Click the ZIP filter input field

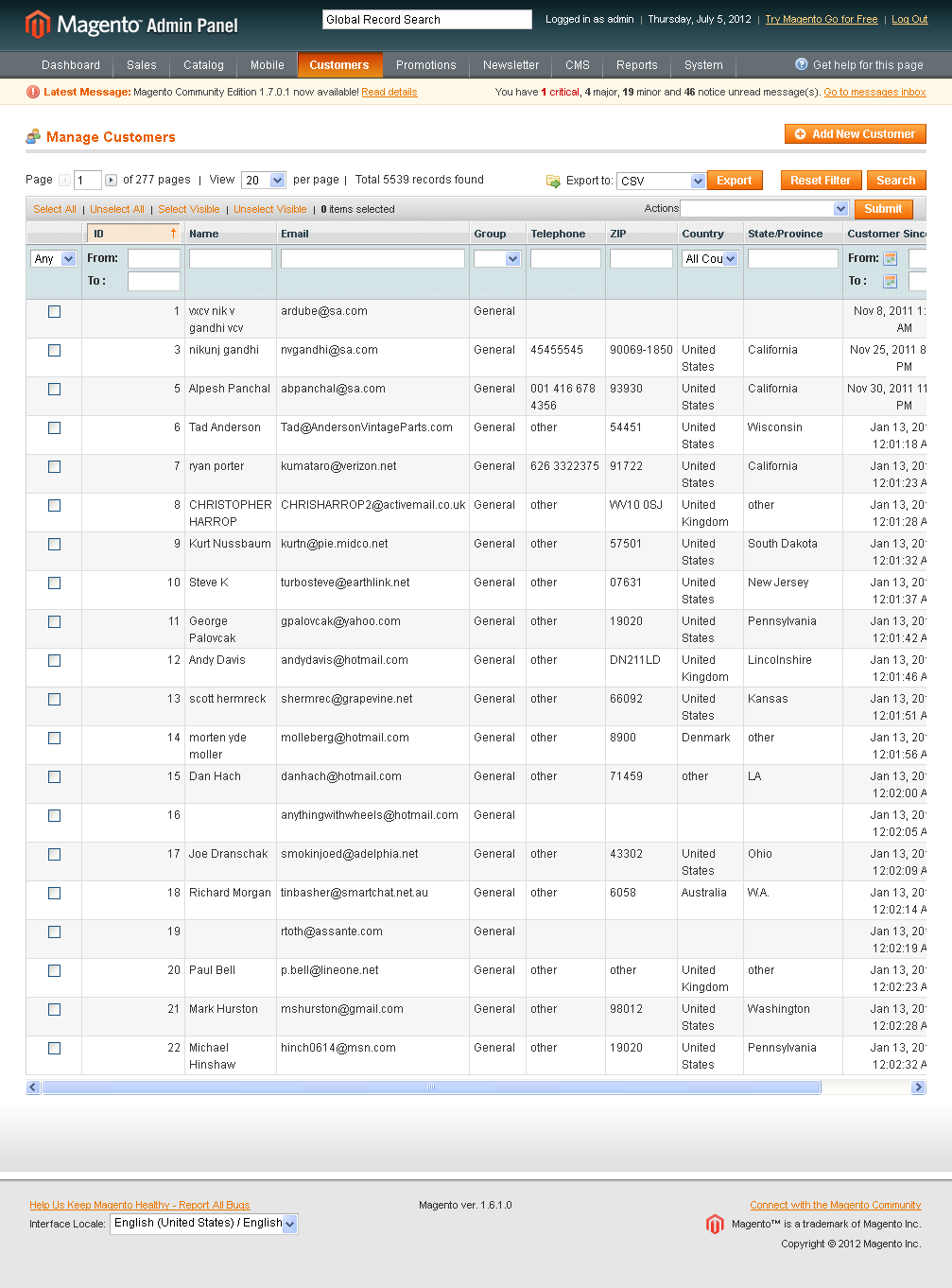pyautogui.click(x=641, y=258)
